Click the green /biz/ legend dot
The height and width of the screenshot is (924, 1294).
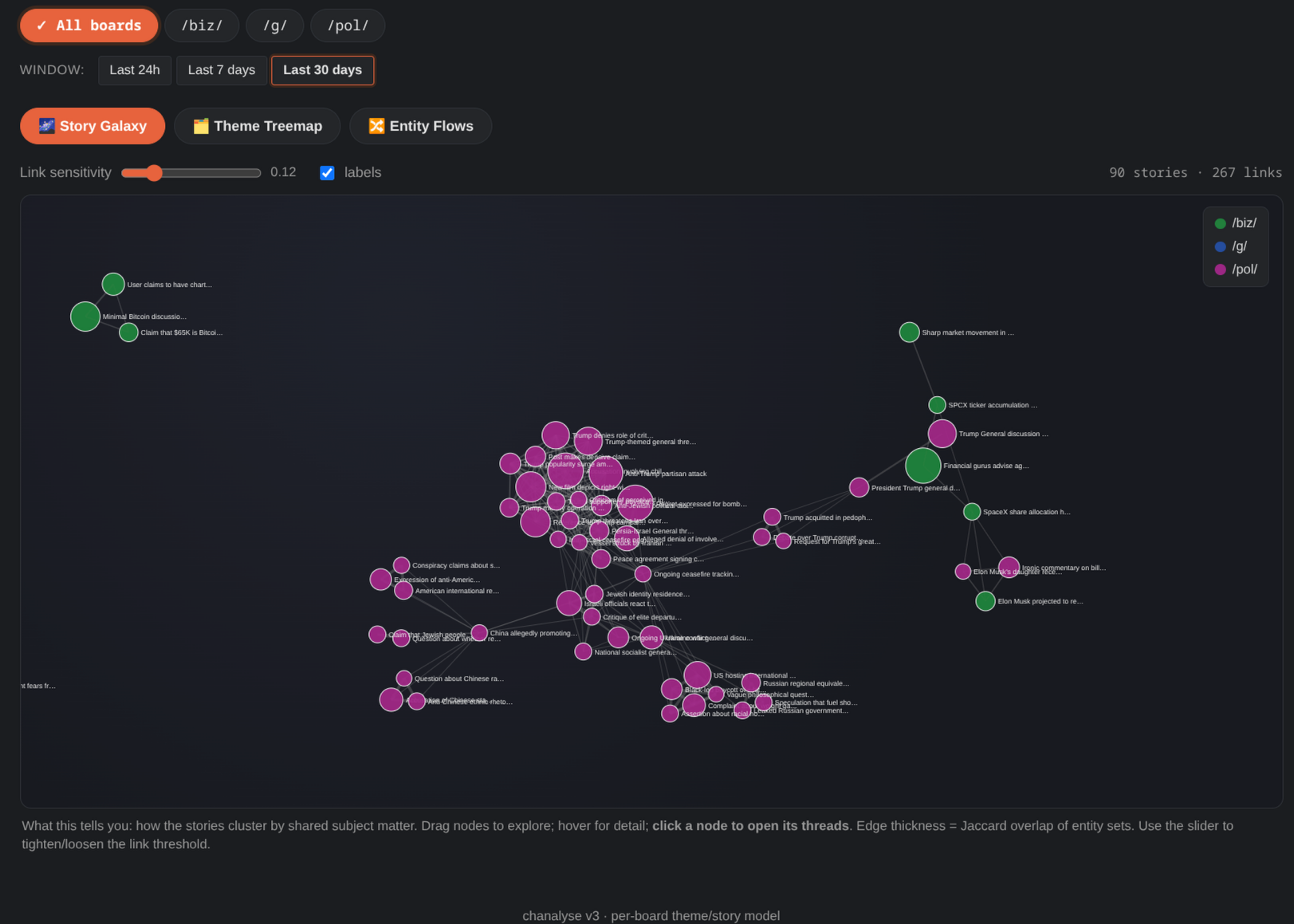1220,223
